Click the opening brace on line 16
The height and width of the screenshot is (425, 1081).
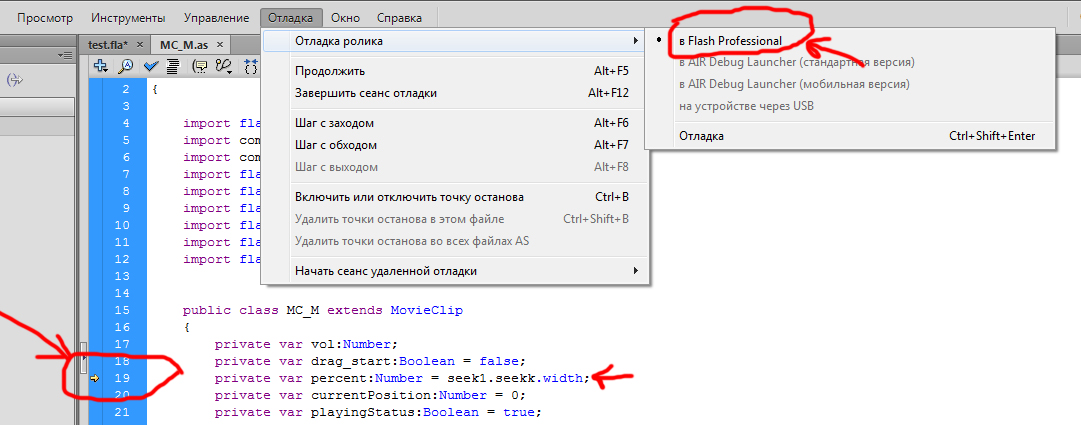click(186, 327)
